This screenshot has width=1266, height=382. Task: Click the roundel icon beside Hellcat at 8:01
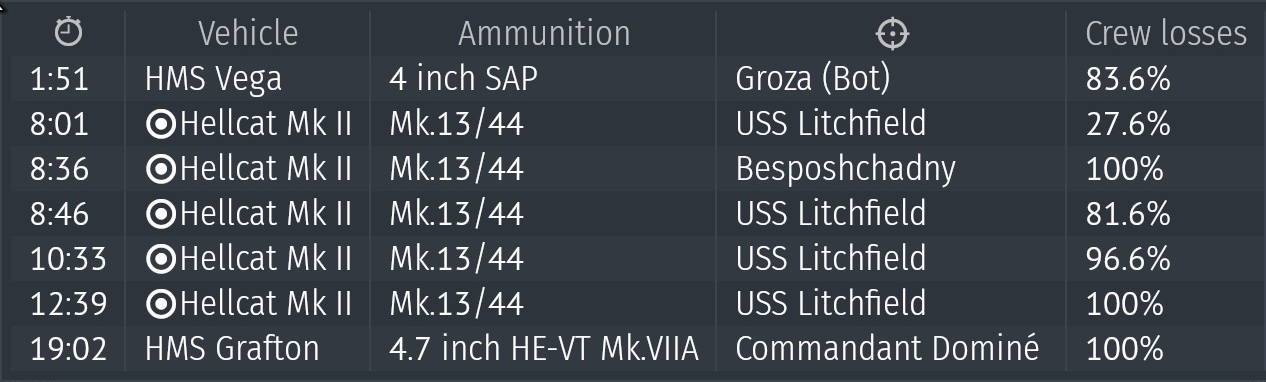(x=160, y=124)
